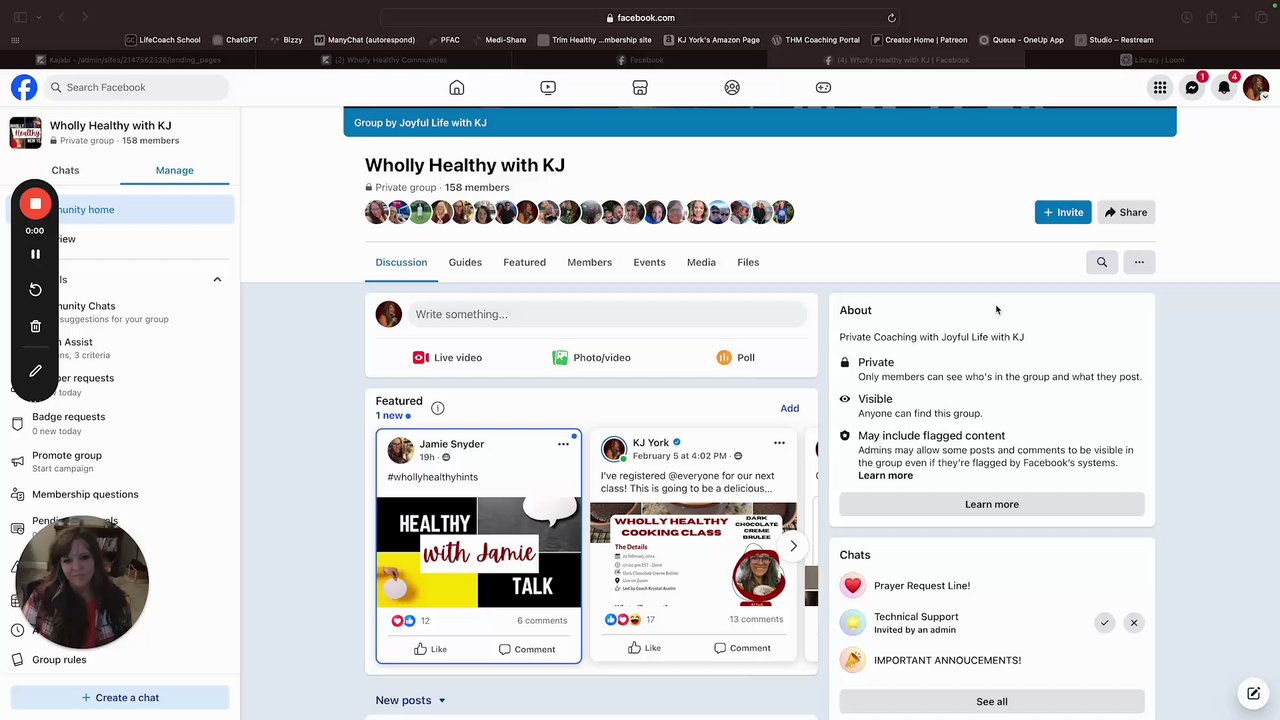Open KJ York post options menu

coord(779,443)
